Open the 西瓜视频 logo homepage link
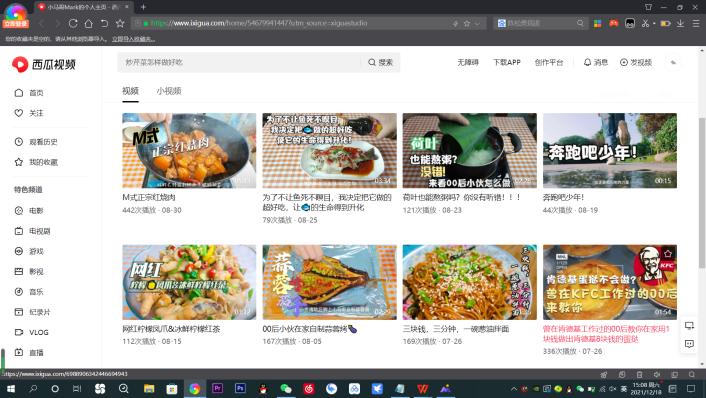 [x=43, y=64]
